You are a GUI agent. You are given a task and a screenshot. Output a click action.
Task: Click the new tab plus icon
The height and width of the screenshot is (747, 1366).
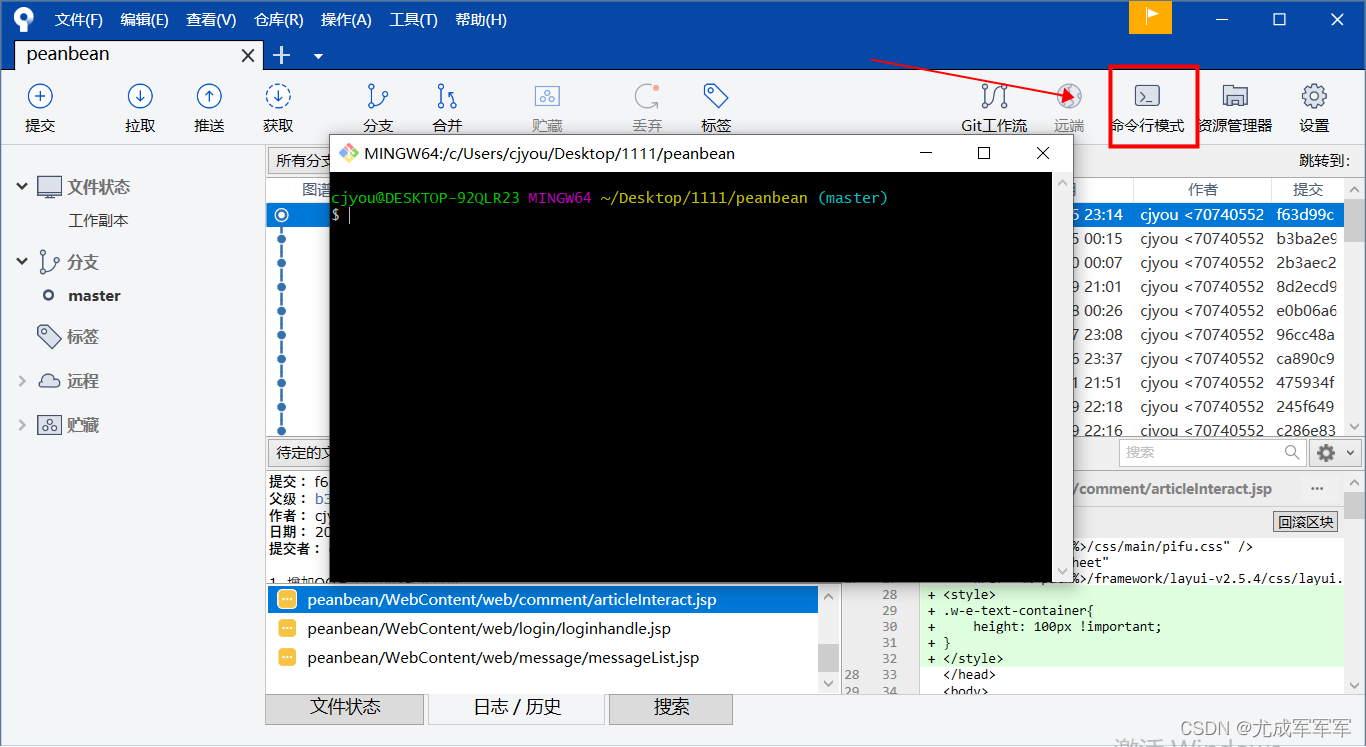click(282, 55)
